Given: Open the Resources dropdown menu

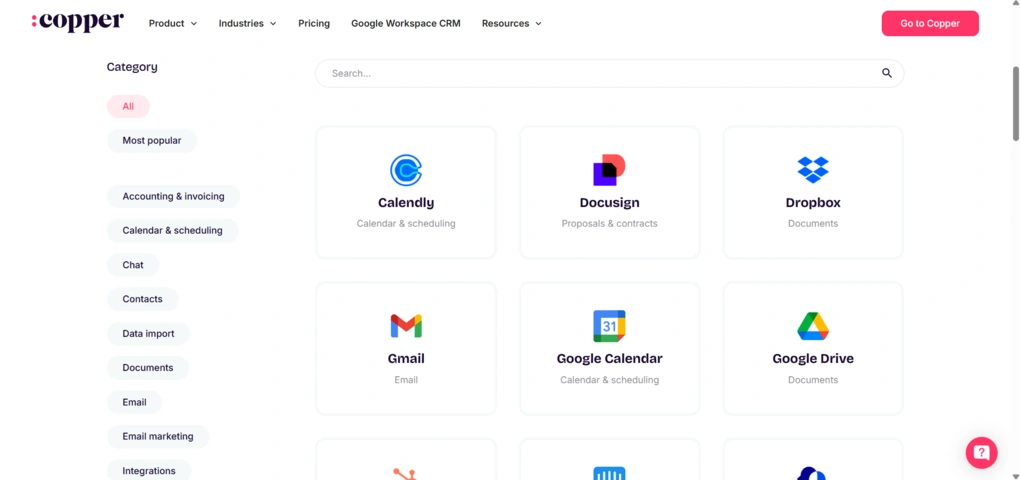Looking at the screenshot, I should pos(511,23).
